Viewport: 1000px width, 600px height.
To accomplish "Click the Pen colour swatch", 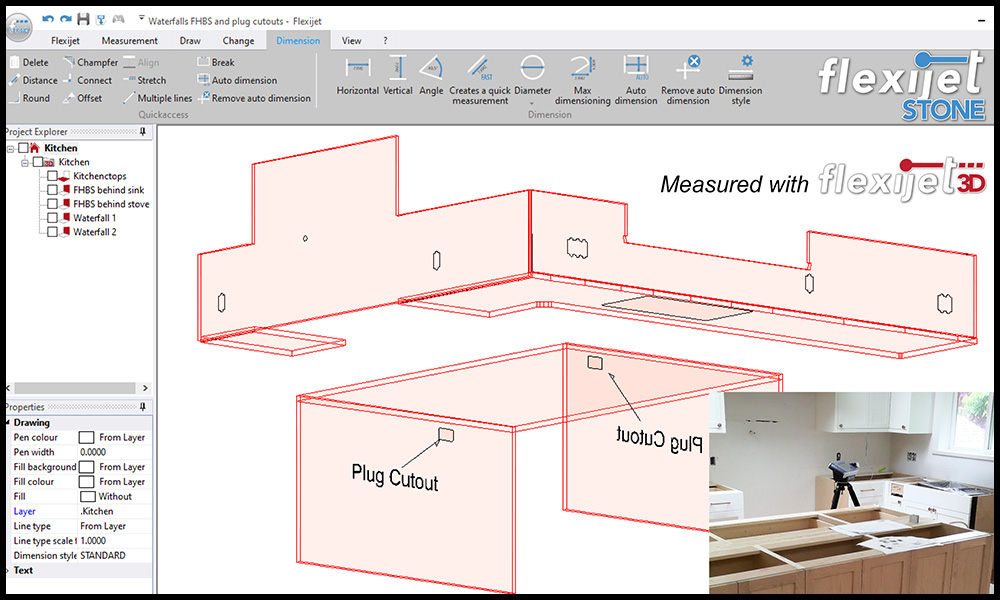I will coord(86,437).
